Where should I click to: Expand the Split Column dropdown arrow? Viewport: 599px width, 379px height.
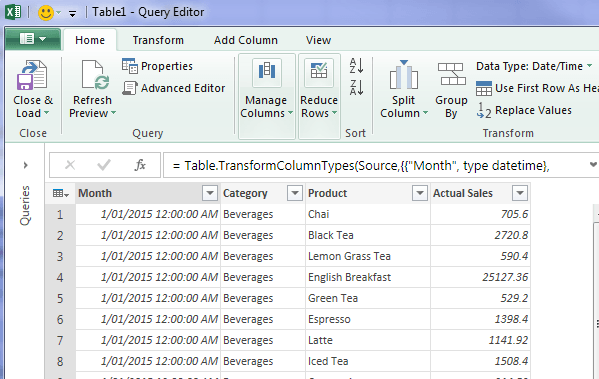click(x=425, y=113)
